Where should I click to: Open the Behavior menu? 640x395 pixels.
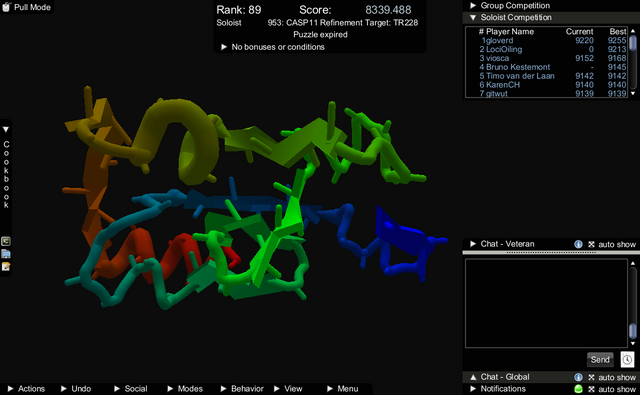coord(242,388)
